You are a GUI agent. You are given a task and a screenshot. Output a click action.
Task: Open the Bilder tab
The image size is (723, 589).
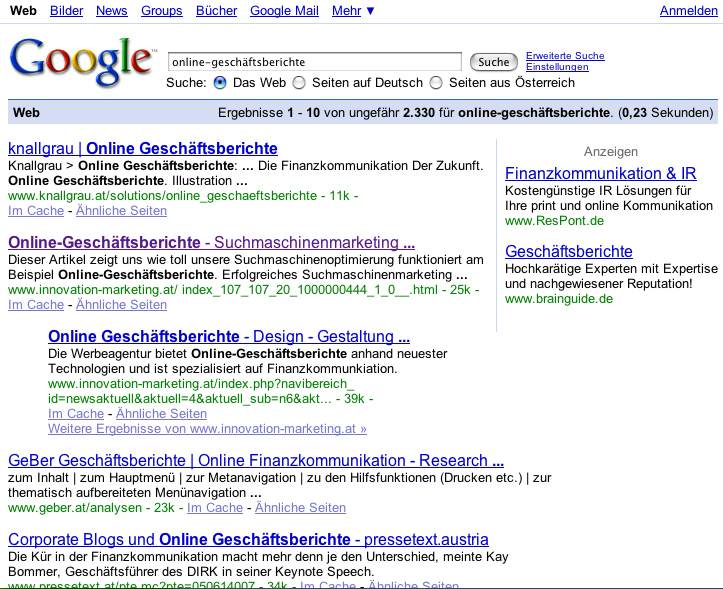coord(66,11)
